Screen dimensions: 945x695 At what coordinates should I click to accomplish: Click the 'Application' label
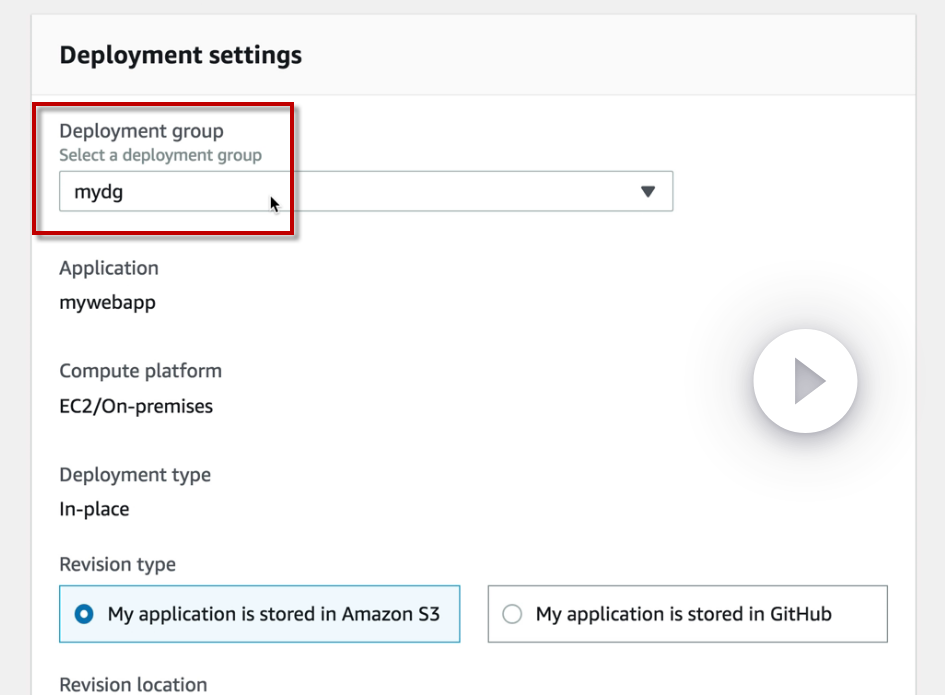click(x=108, y=268)
